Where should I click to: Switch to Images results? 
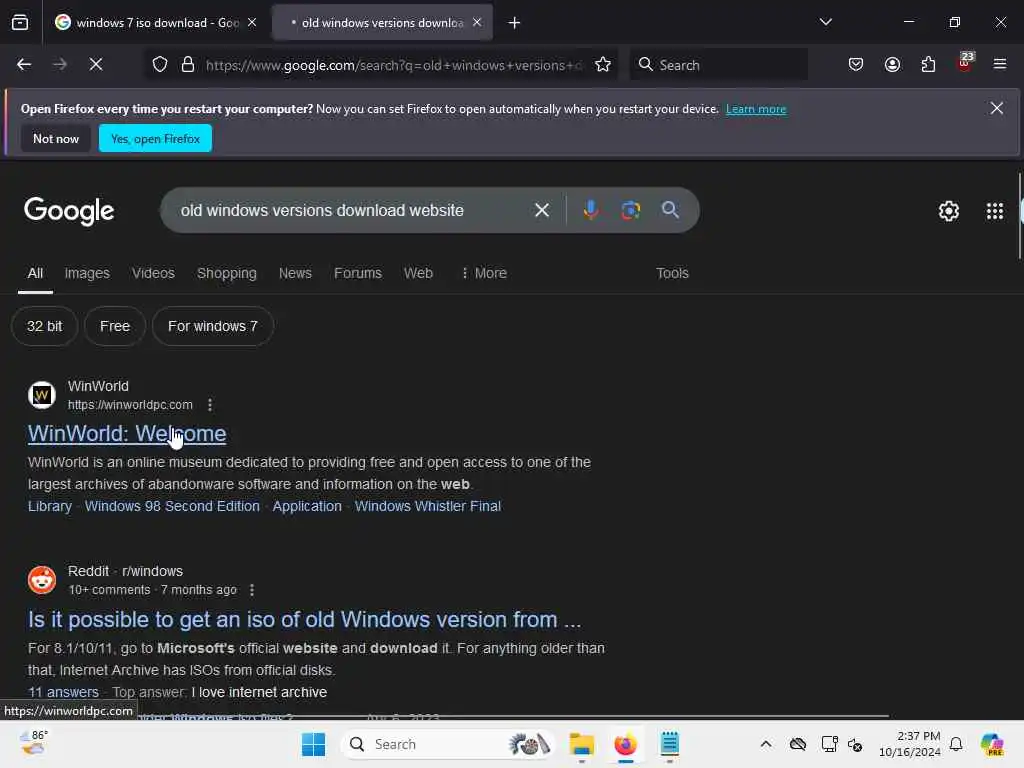click(87, 273)
